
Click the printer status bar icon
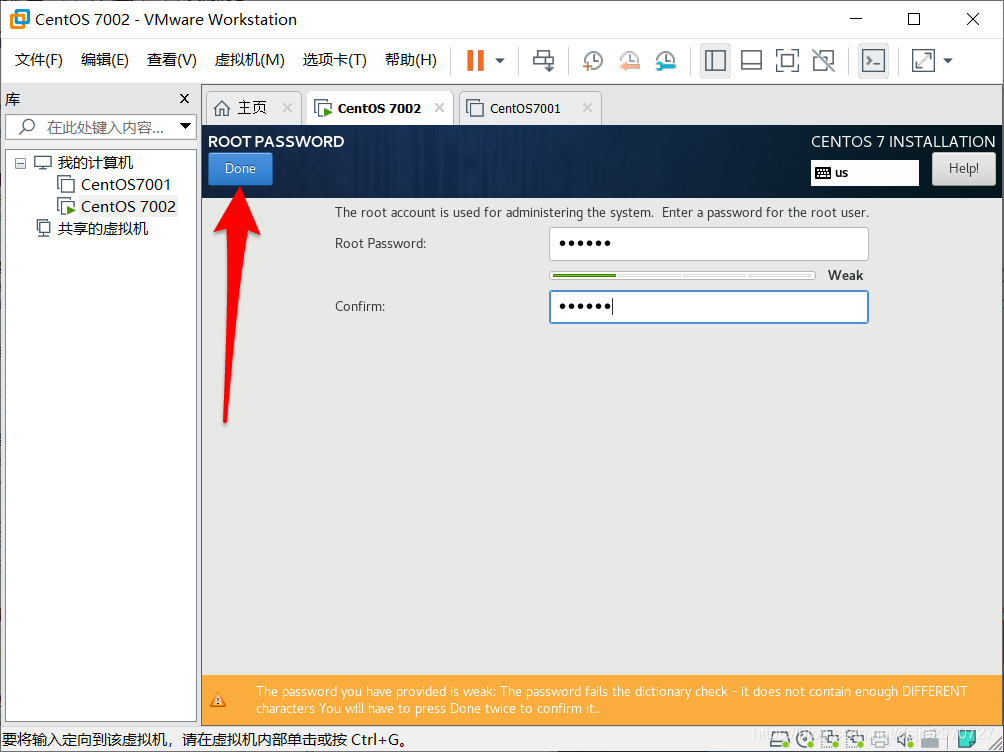point(880,740)
